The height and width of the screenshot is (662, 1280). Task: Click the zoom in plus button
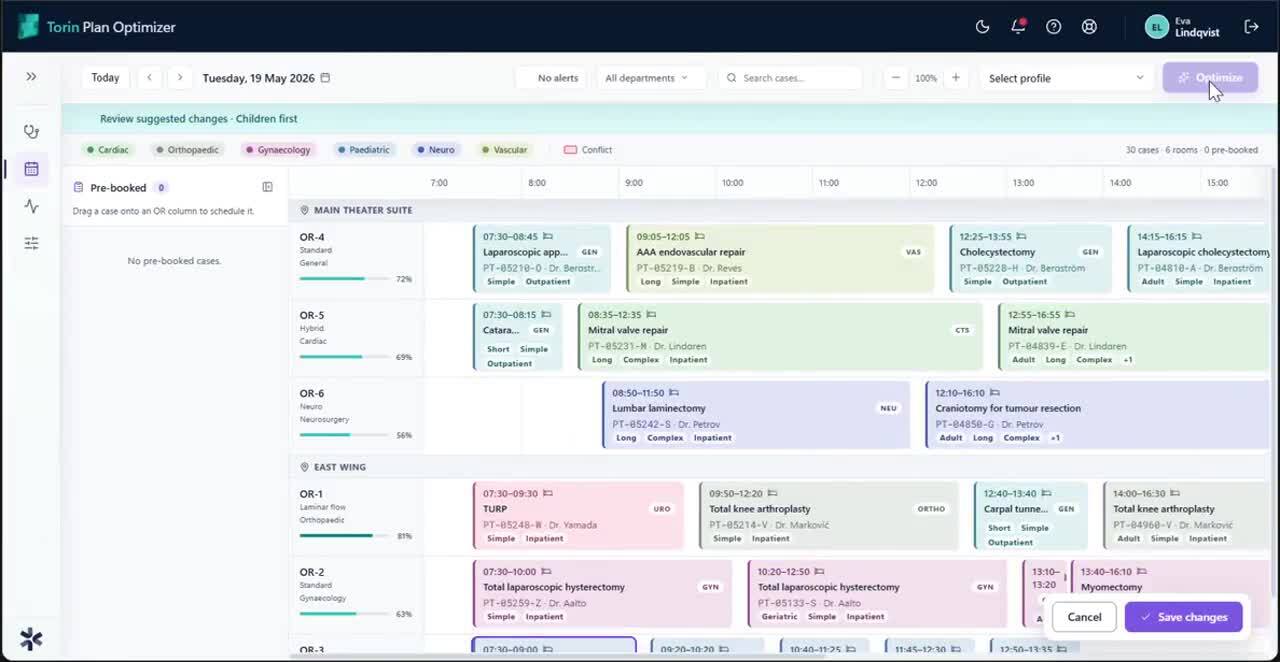955,78
